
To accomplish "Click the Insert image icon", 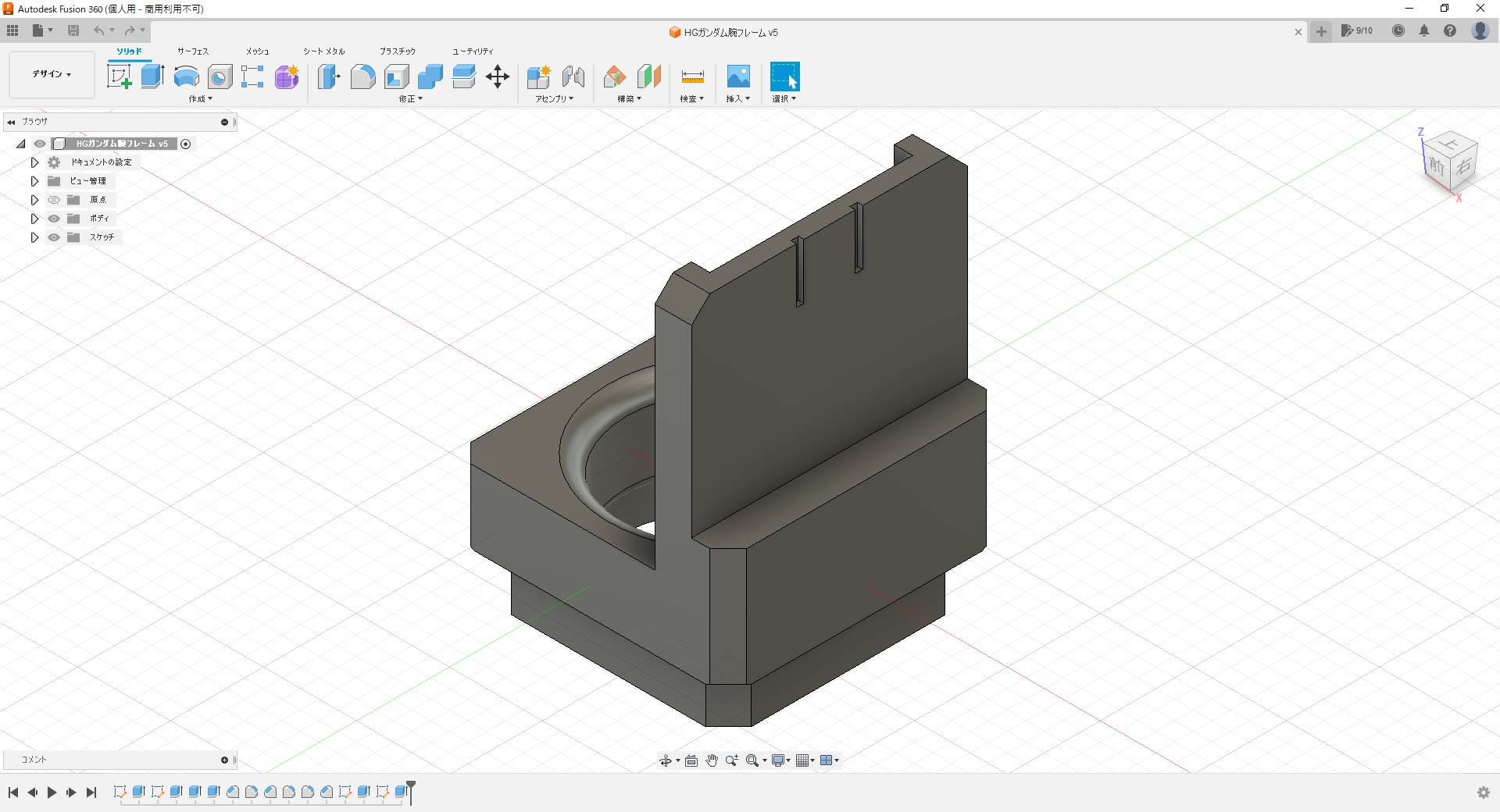I will click(738, 77).
